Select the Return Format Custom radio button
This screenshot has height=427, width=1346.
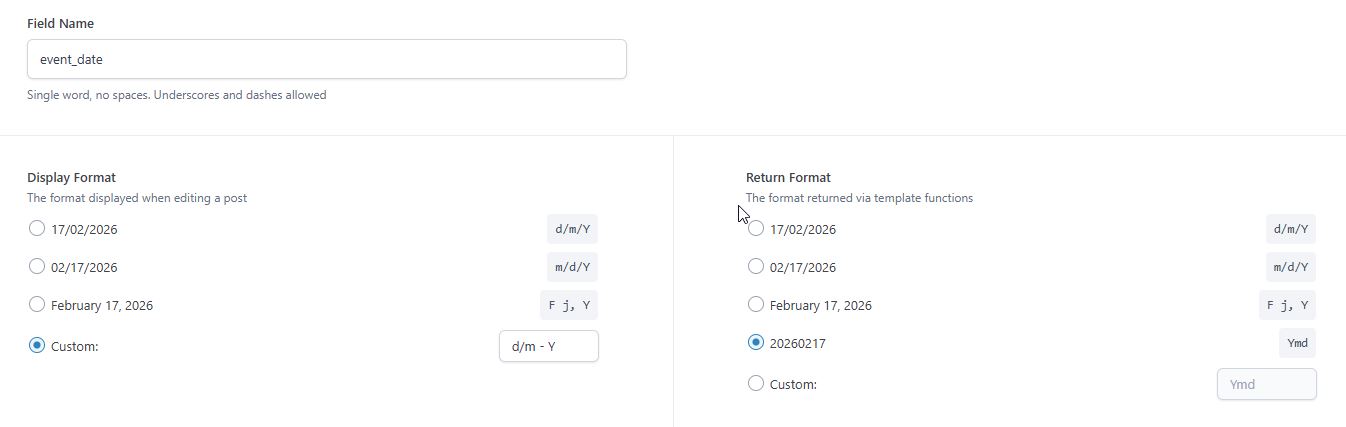point(756,384)
